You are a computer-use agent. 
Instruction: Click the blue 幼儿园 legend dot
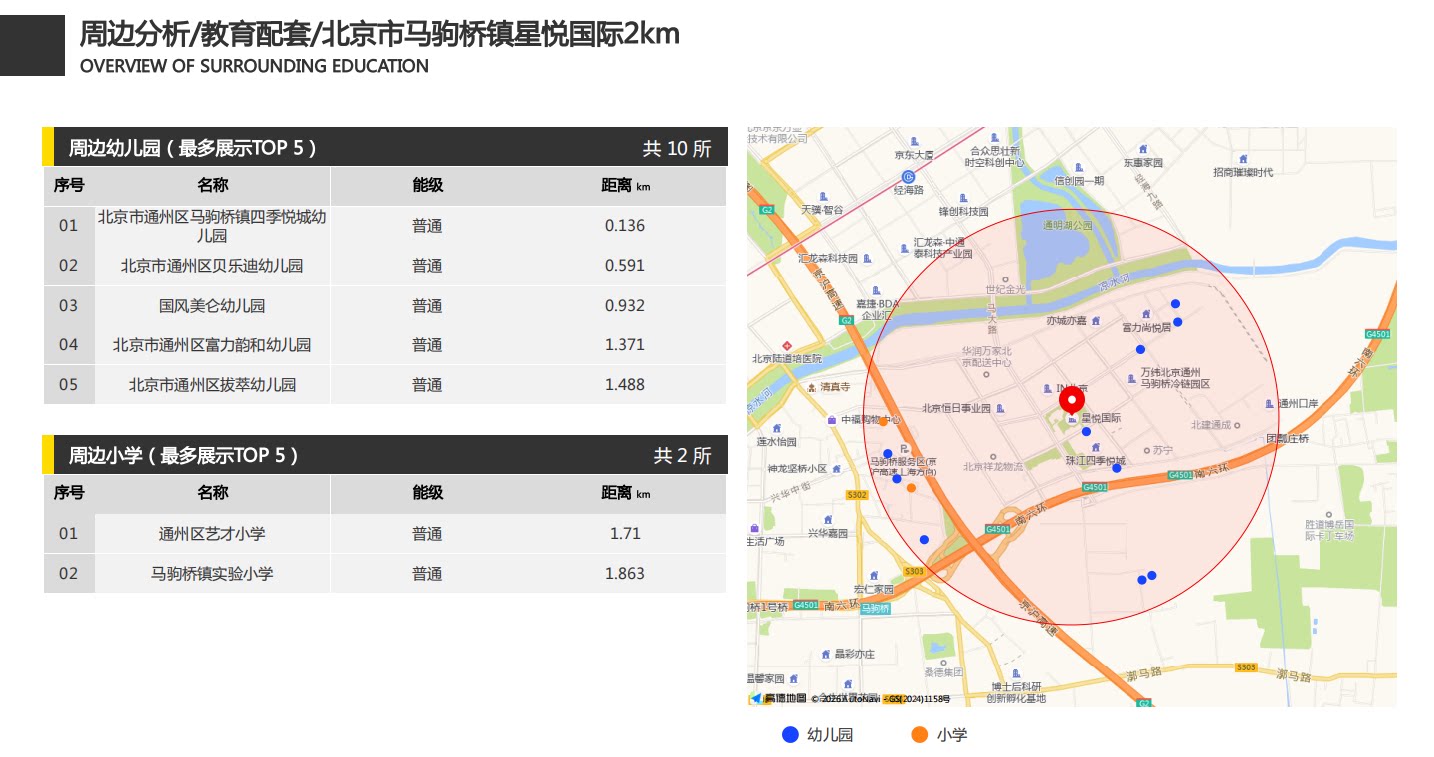pos(790,735)
